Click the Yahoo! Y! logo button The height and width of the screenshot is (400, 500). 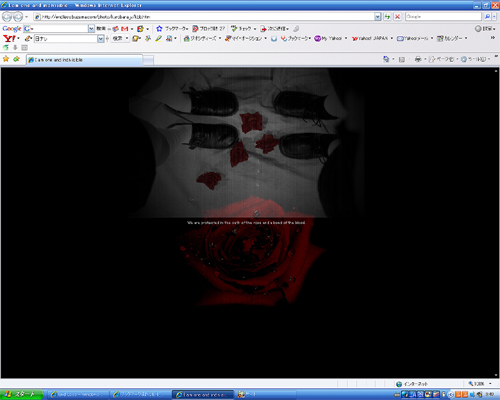coord(9,38)
